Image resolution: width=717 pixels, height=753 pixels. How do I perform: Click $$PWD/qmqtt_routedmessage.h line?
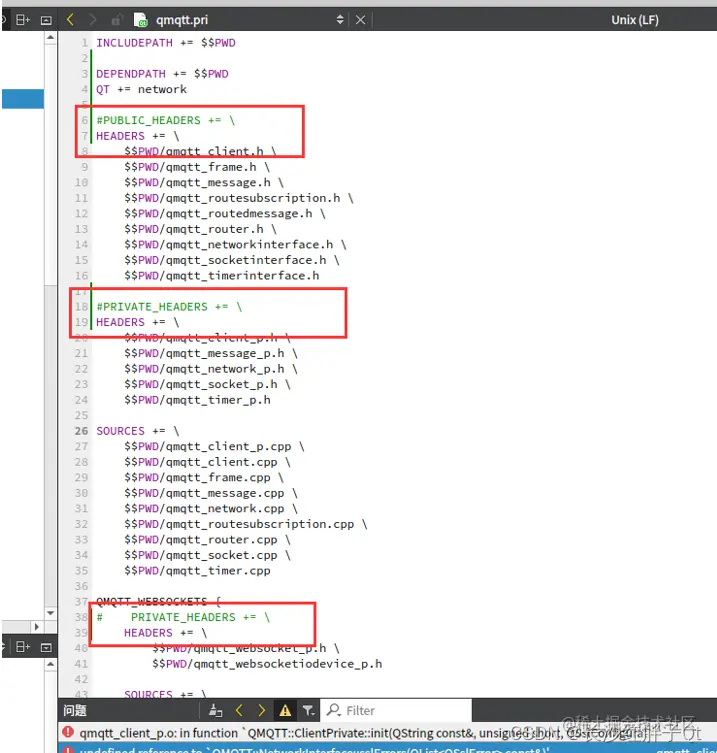(225, 213)
